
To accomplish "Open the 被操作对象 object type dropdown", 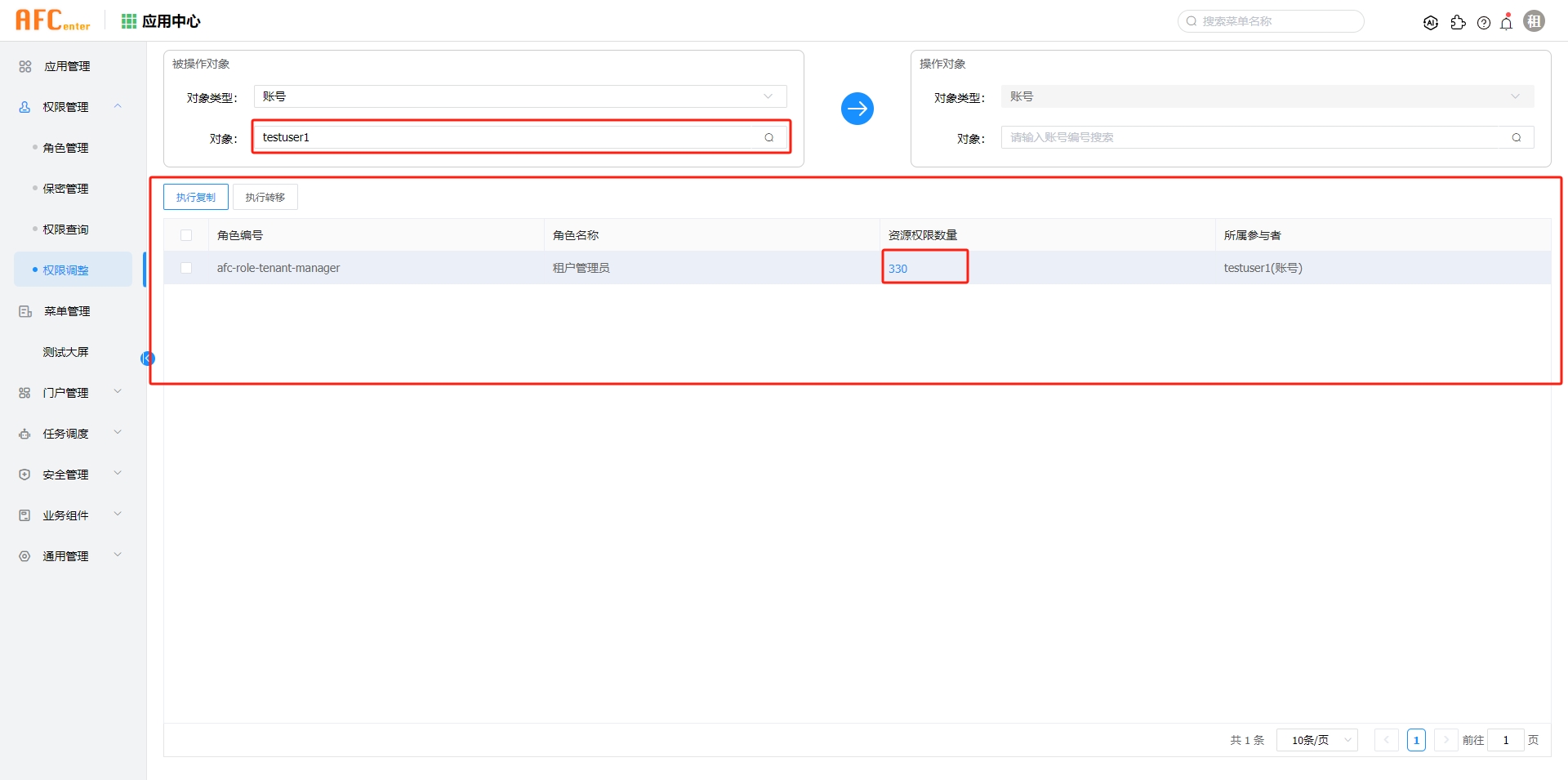I will (x=519, y=96).
